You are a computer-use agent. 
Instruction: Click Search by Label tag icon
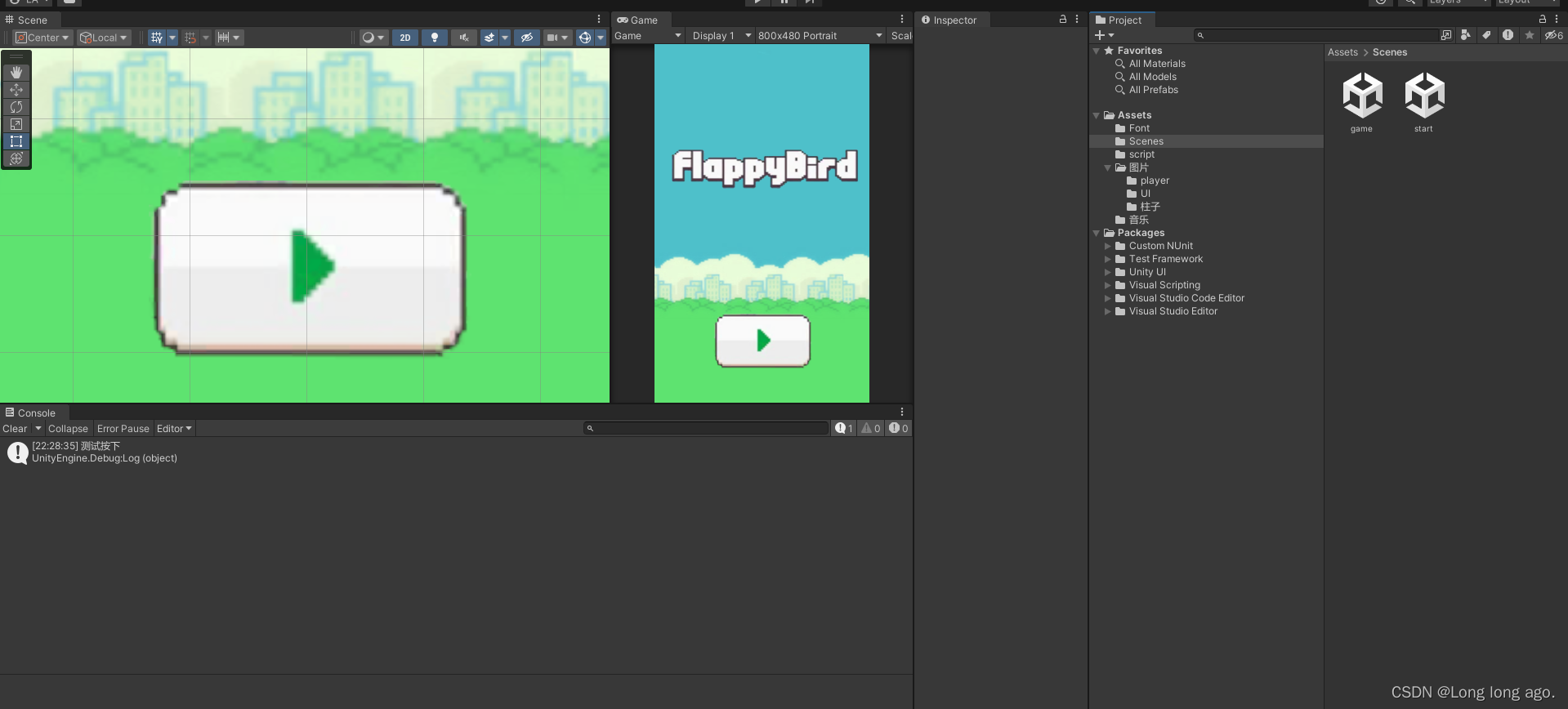pos(1486,35)
